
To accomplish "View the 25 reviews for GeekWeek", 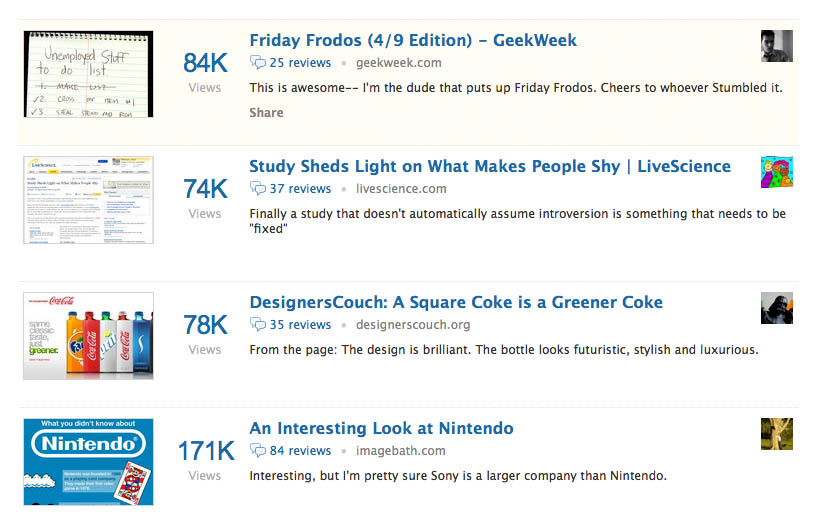I will (x=300, y=63).
